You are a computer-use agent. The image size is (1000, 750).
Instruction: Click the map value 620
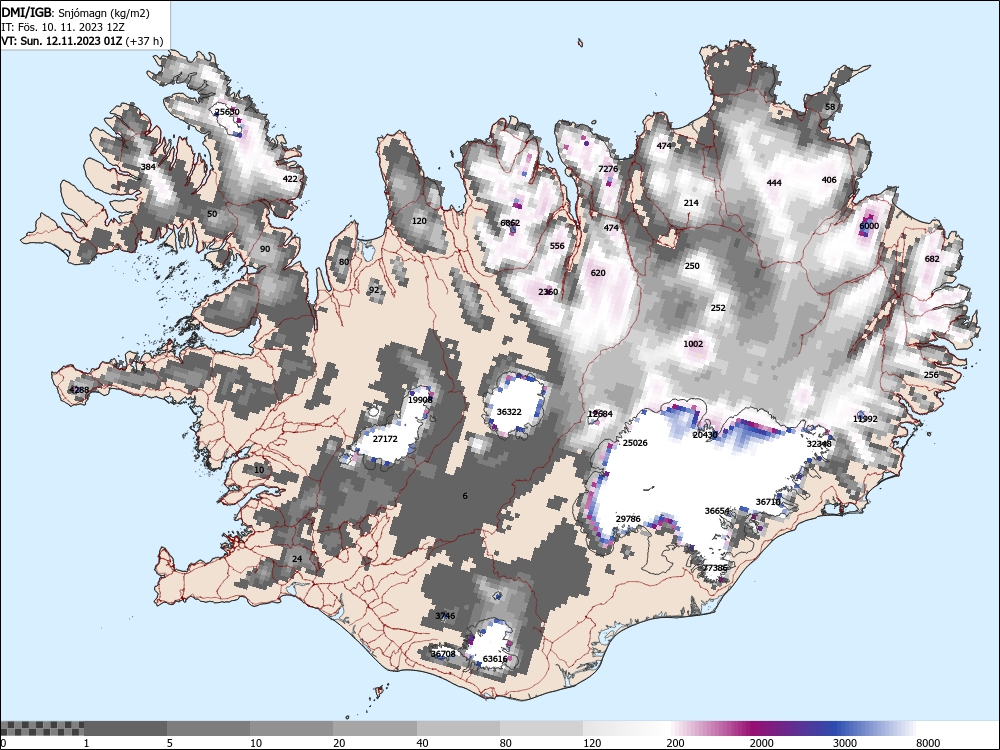pyautogui.click(x=598, y=272)
